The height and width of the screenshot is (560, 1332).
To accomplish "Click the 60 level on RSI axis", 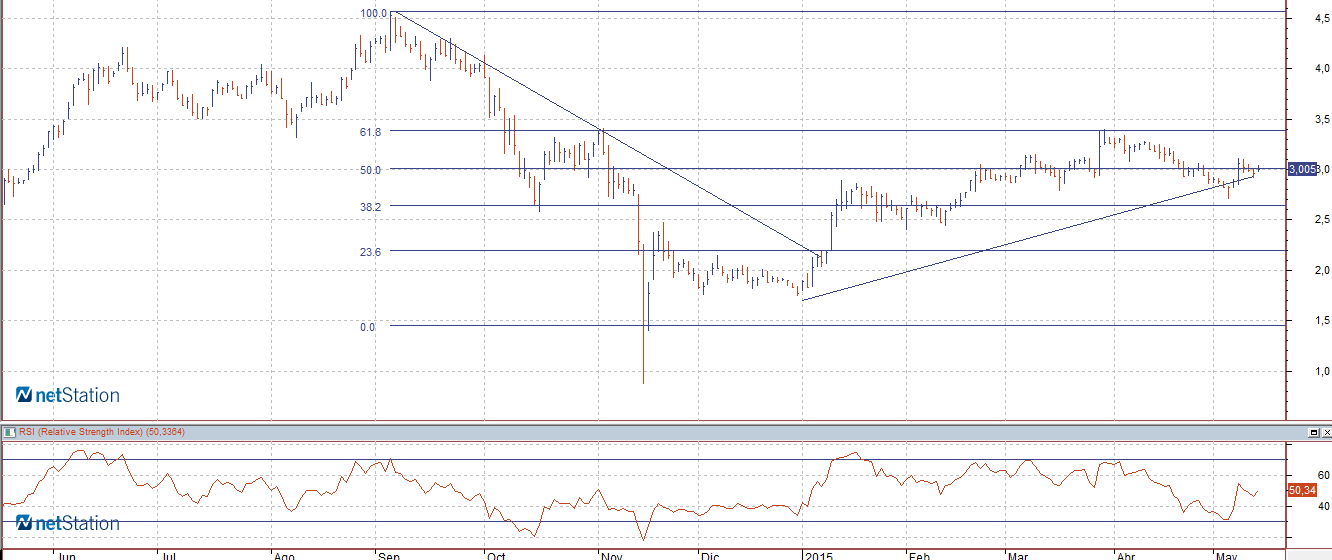I will point(1323,475).
